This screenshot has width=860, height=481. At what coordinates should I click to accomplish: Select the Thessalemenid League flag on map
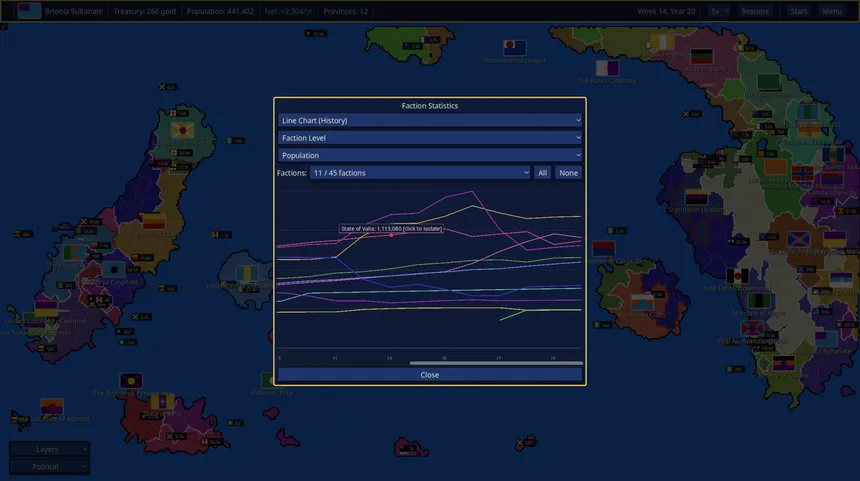[514, 48]
